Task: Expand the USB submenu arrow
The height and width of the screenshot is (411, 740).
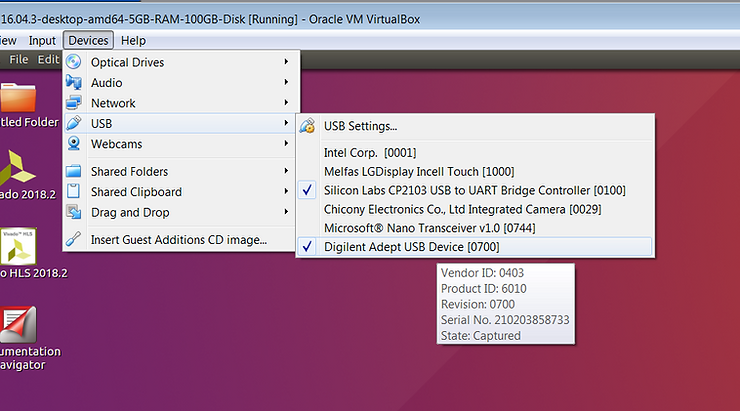Action: click(x=286, y=123)
